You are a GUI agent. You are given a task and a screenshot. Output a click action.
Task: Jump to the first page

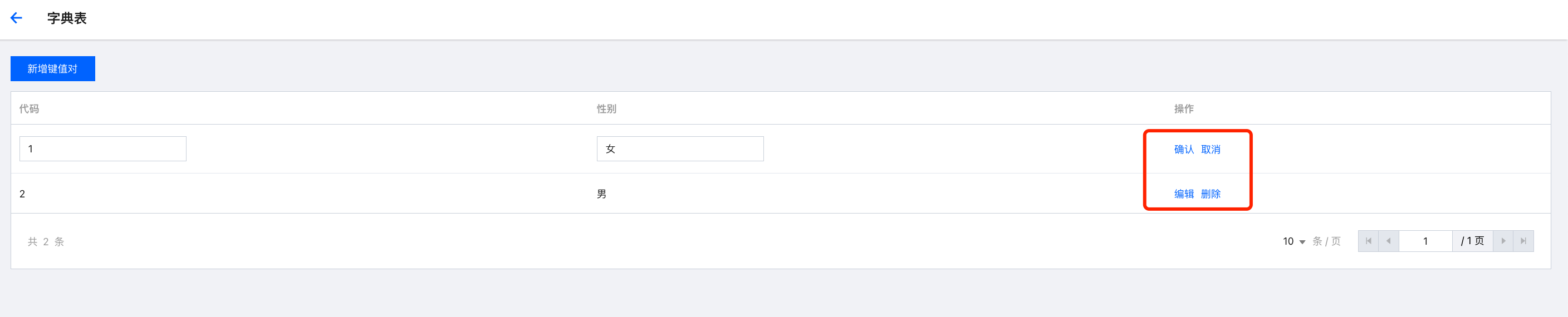(1368, 241)
